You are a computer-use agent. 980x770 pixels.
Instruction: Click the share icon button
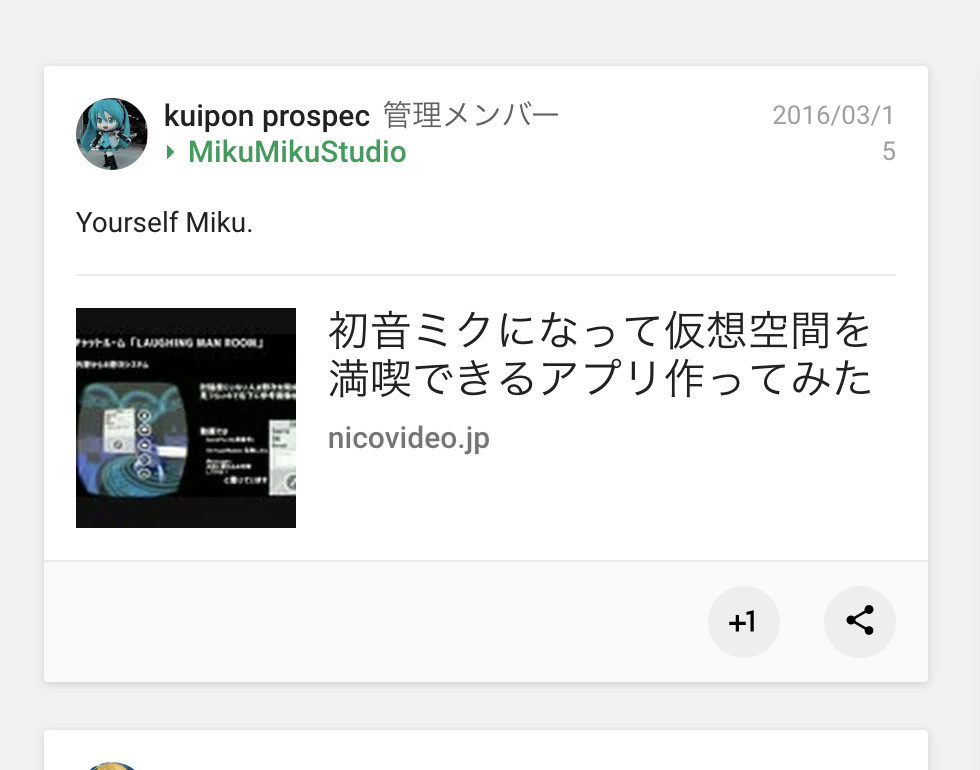(x=859, y=621)
